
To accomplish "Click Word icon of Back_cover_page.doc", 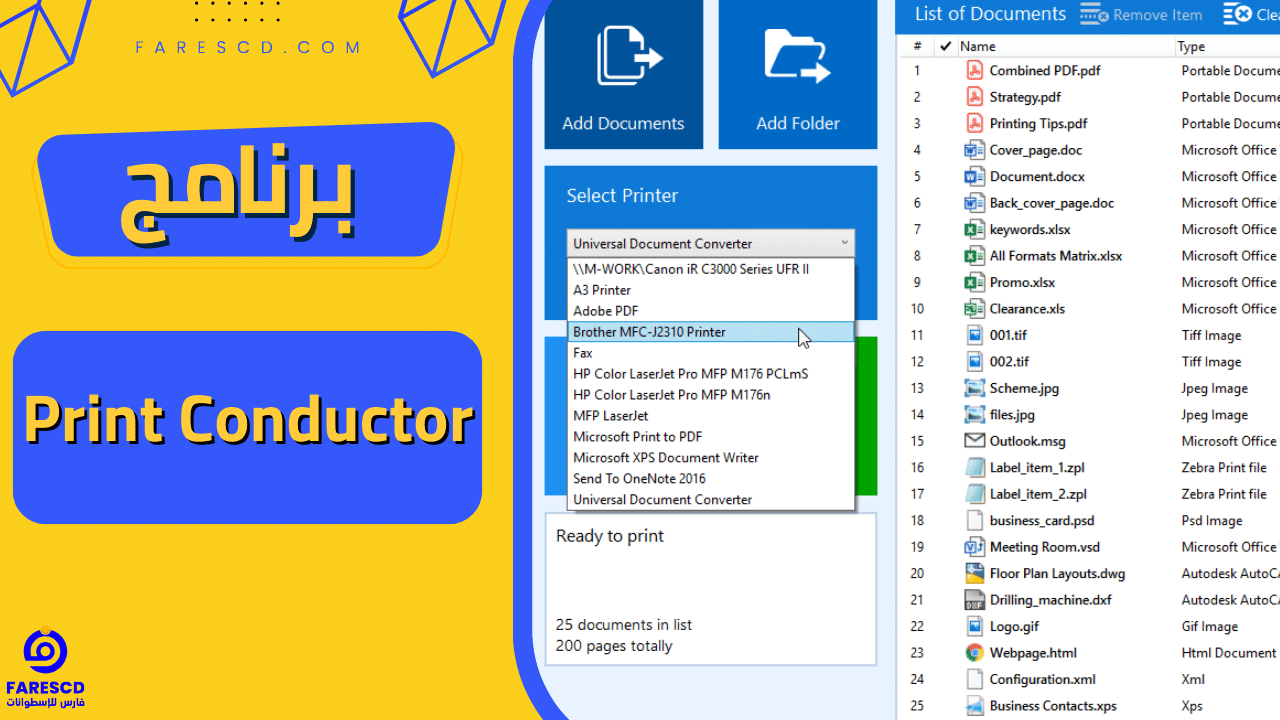I will (975, 203).
